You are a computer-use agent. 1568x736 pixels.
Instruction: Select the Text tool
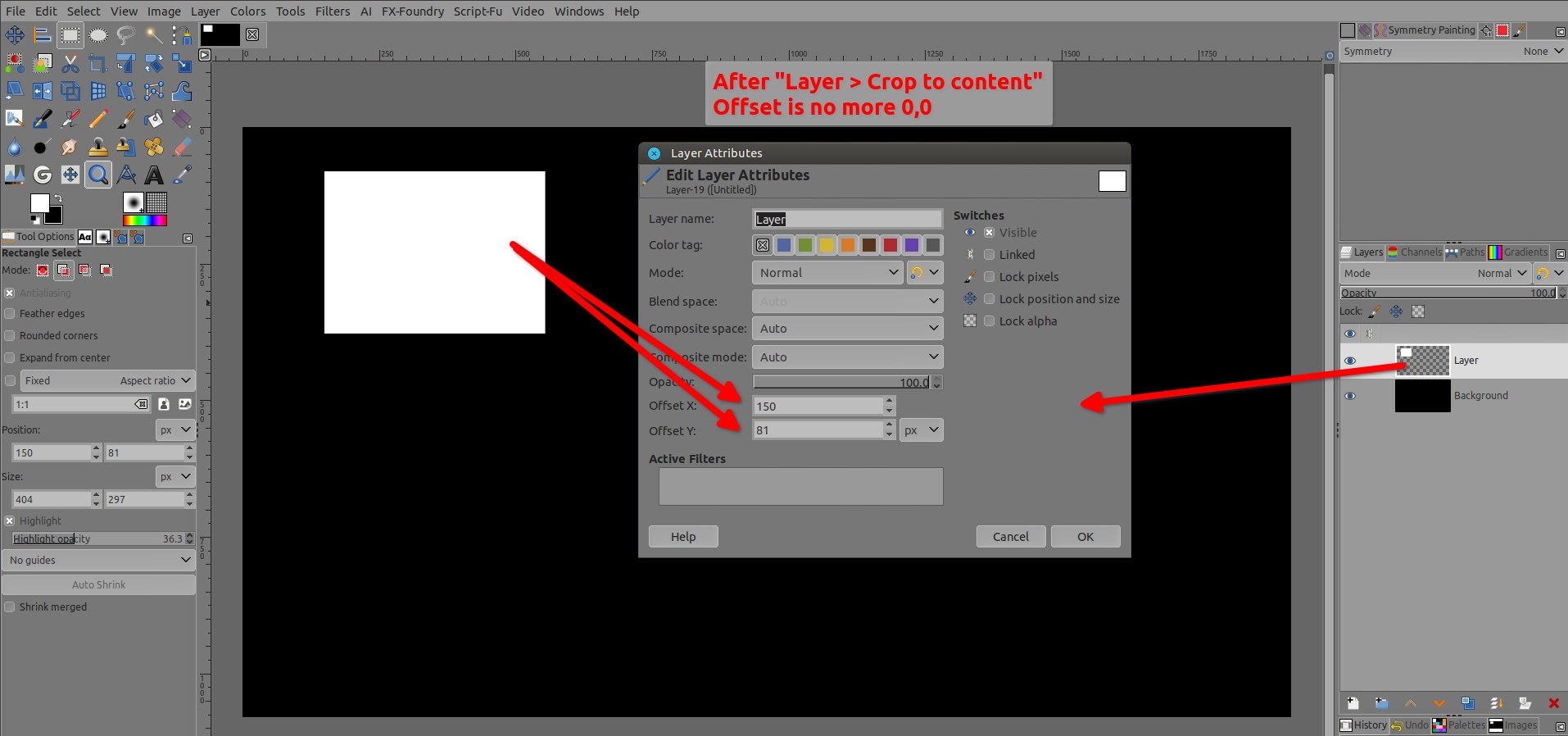154,175
